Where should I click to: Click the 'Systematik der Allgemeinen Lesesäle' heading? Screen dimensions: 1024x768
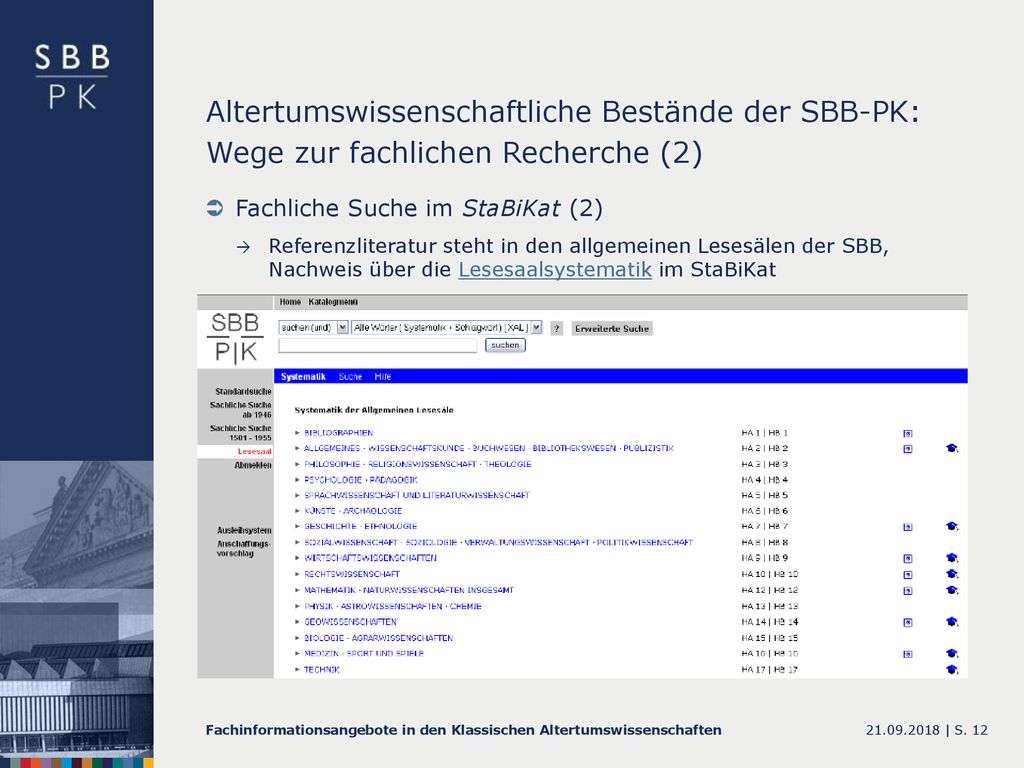[x=374, y=410]
